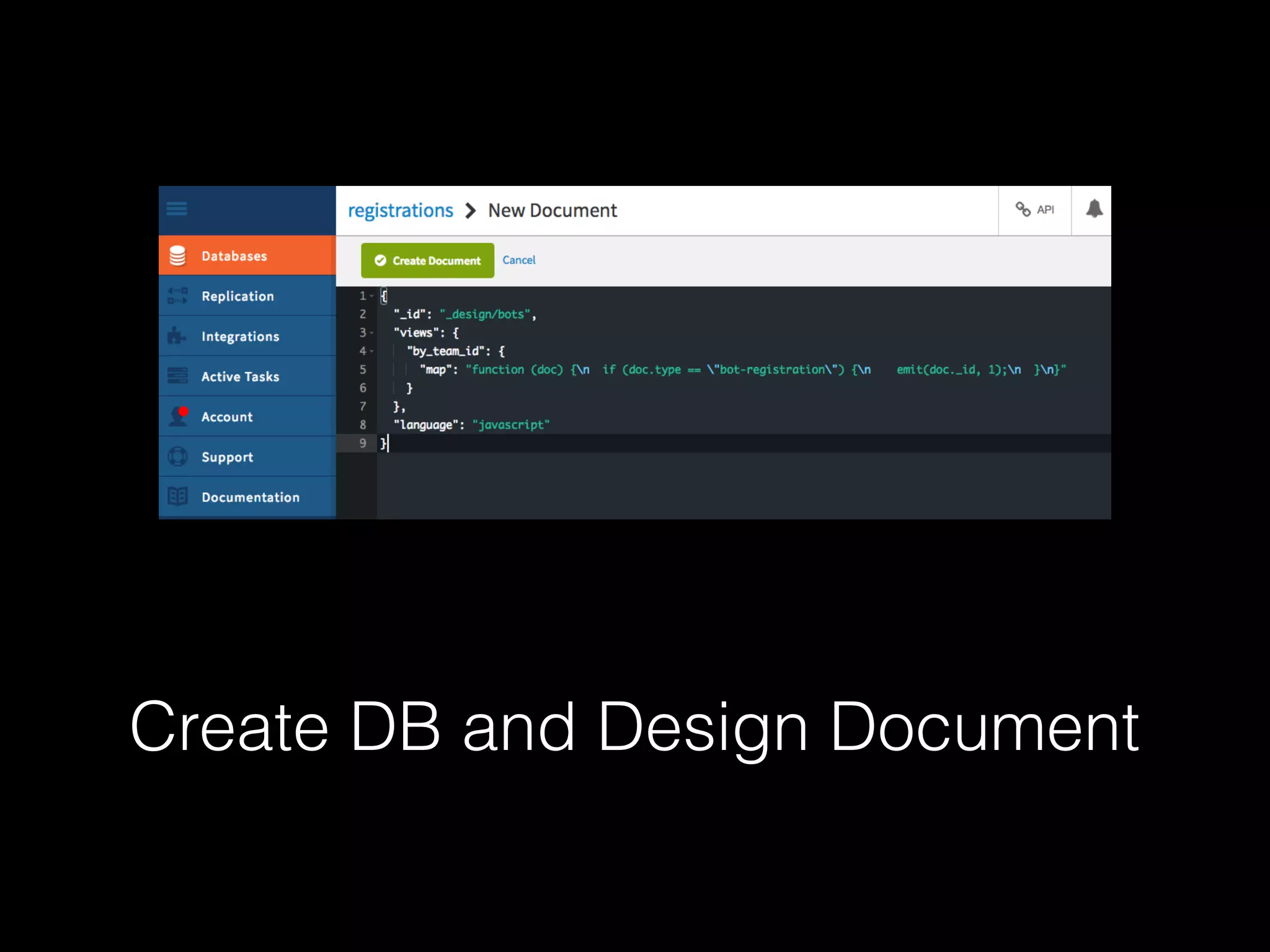1270x952 pixels.
Task: Click the Create Document button
Action: (427, 260)
